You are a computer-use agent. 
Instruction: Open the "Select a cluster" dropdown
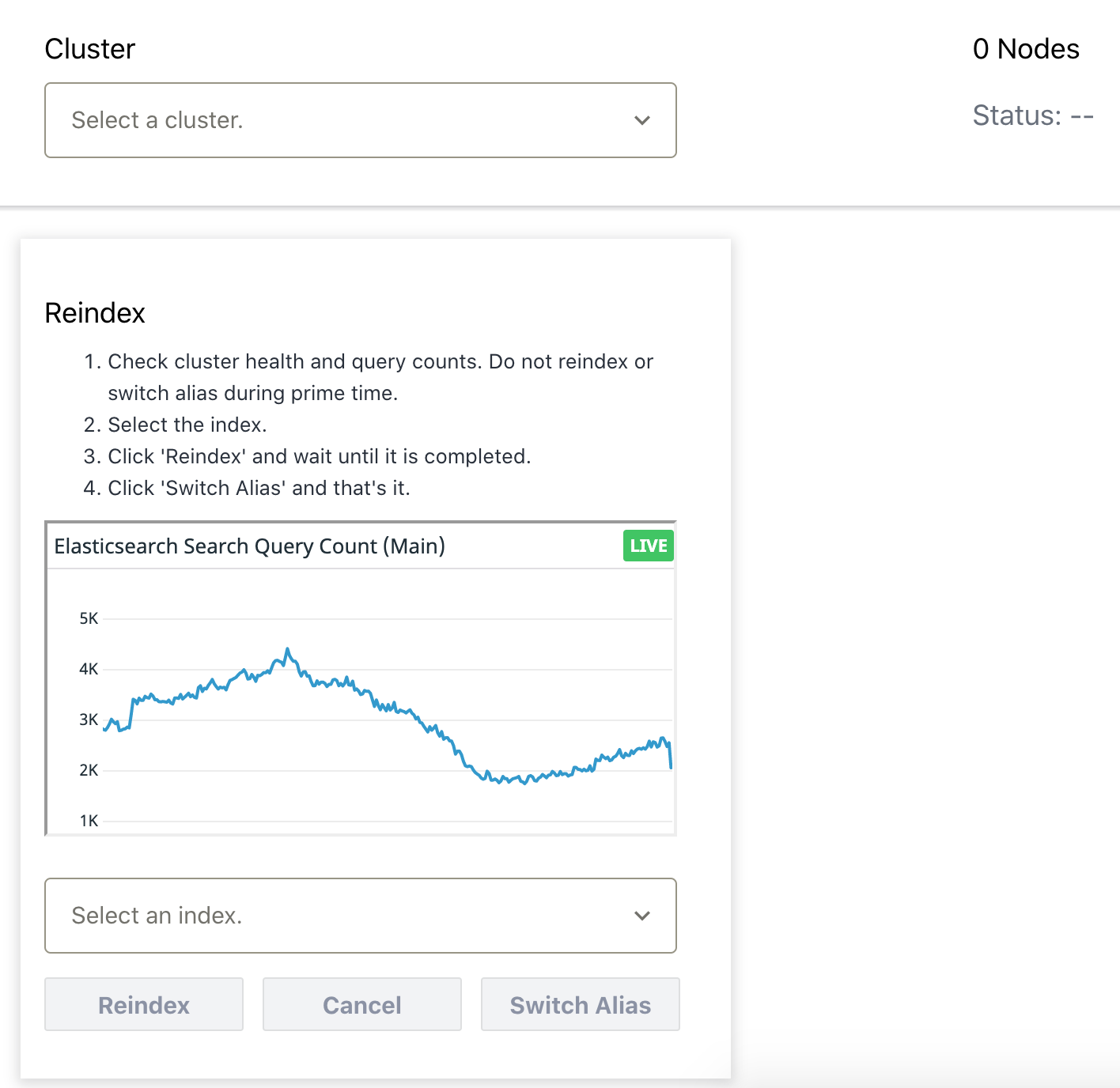click(360, 120)
